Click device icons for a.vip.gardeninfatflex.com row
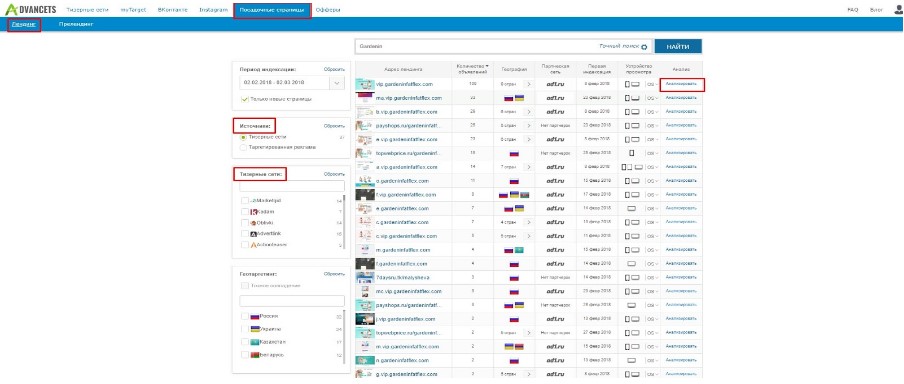 (x=632, y=167)
